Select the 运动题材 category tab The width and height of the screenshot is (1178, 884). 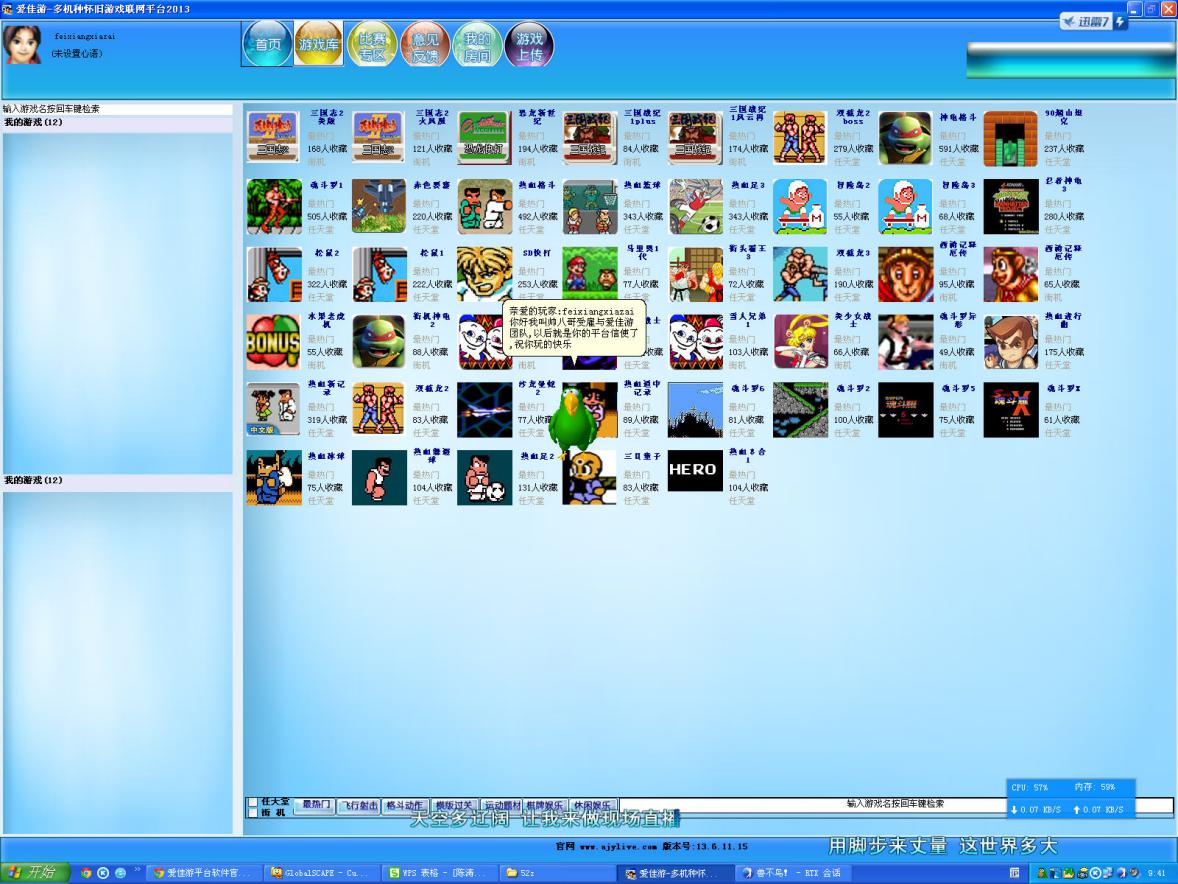501,805
